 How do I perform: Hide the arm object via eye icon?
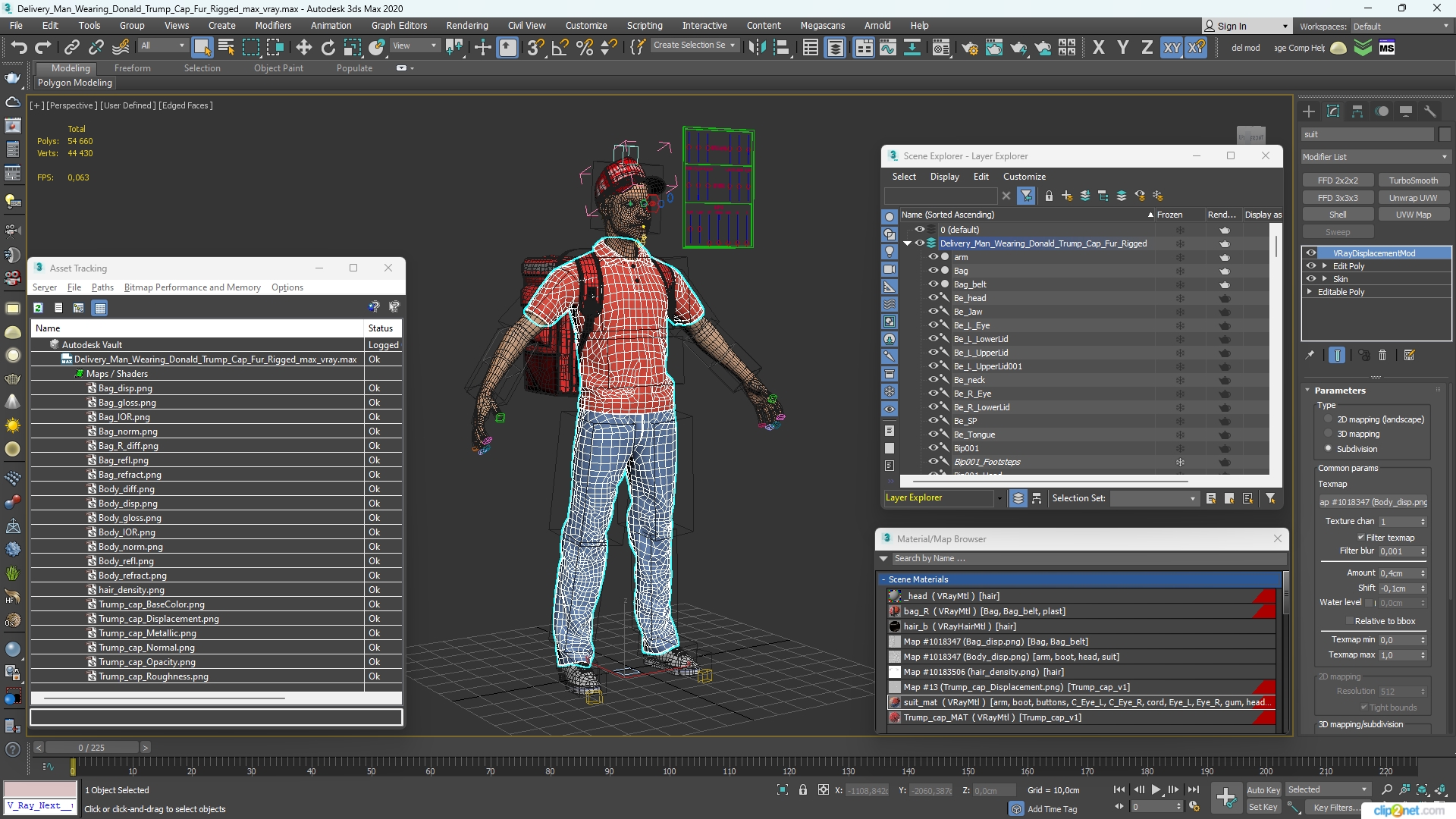tap(934, 256)
